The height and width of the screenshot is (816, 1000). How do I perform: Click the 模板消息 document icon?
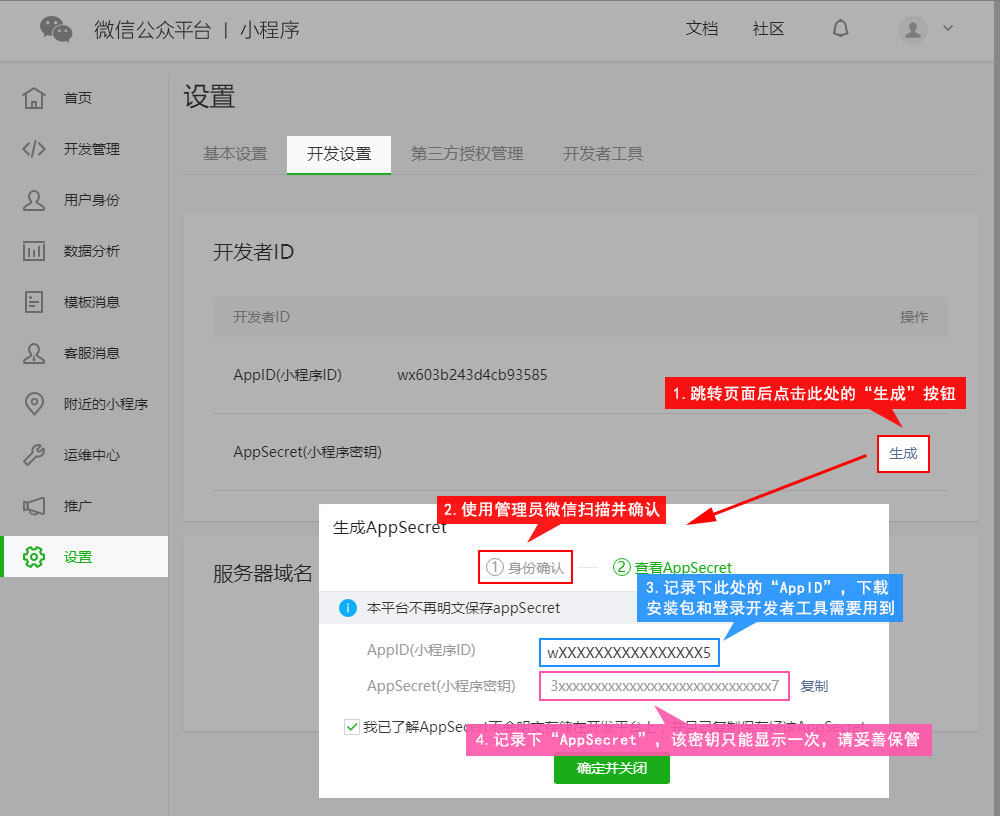click(34, 302)
